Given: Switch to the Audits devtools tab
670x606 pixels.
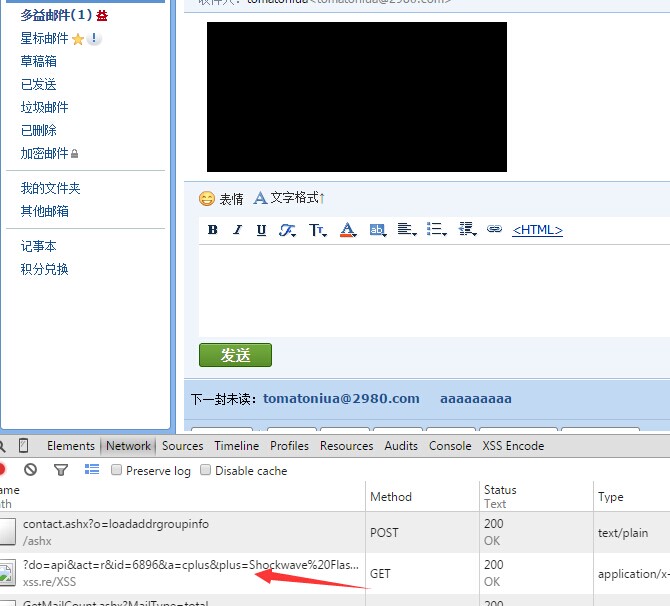Looking at the screenshot, I should tap(401, 446).
